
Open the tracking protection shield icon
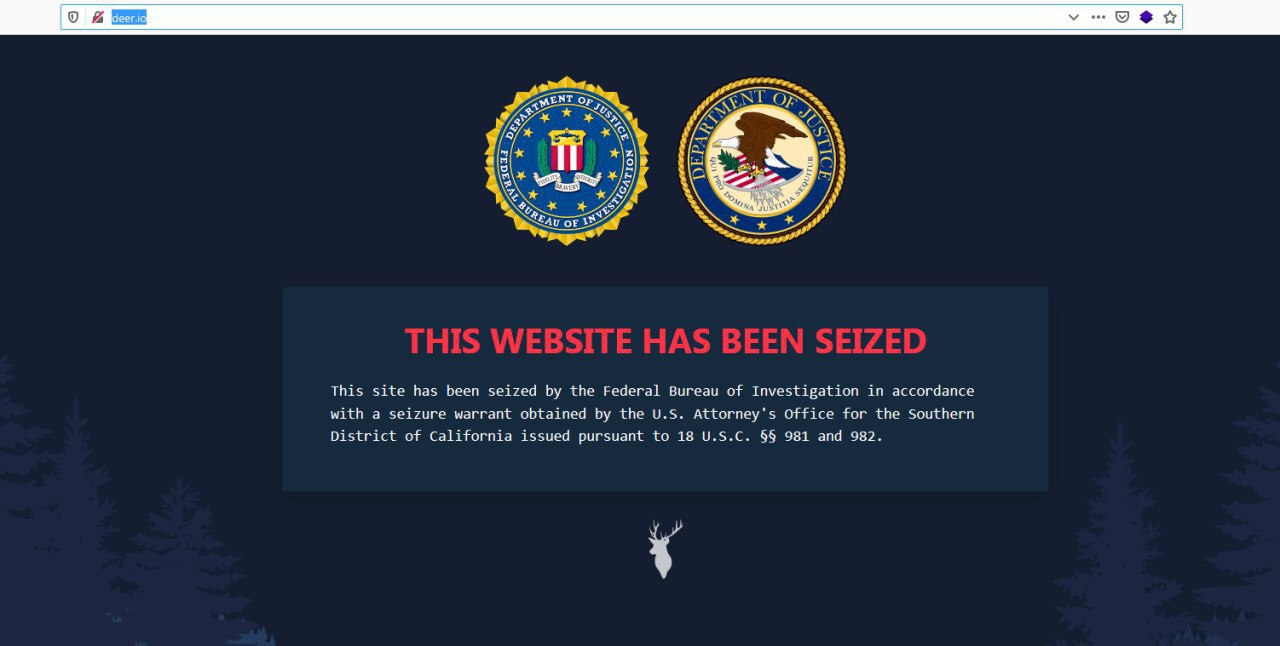[x=73, y=17]
